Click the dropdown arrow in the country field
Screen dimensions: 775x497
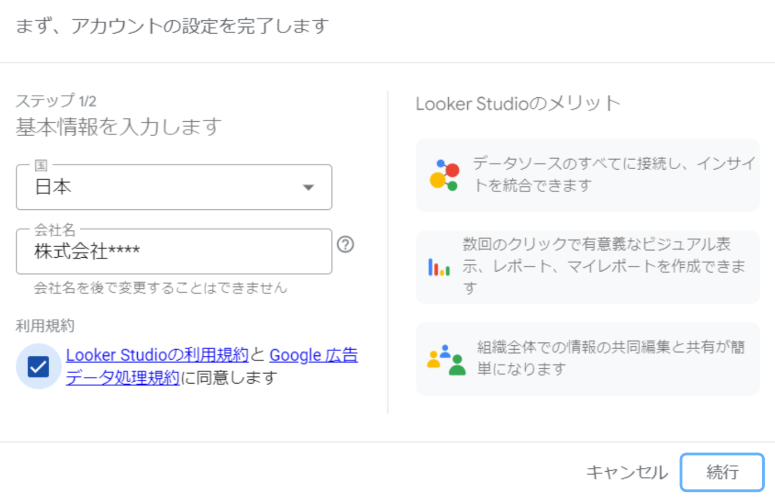(308, 187)
